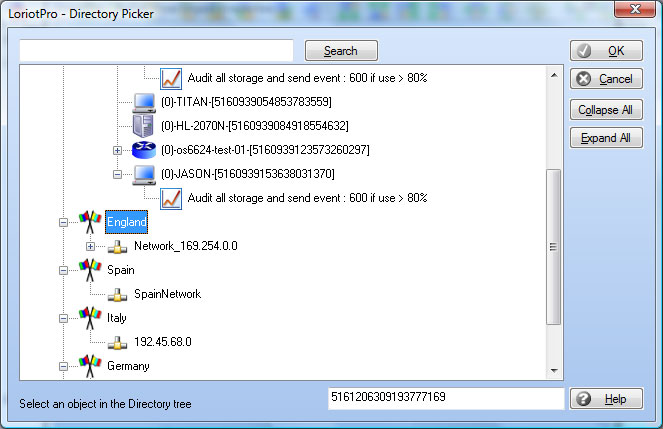Collapse the JASON host node

[118, 174]
